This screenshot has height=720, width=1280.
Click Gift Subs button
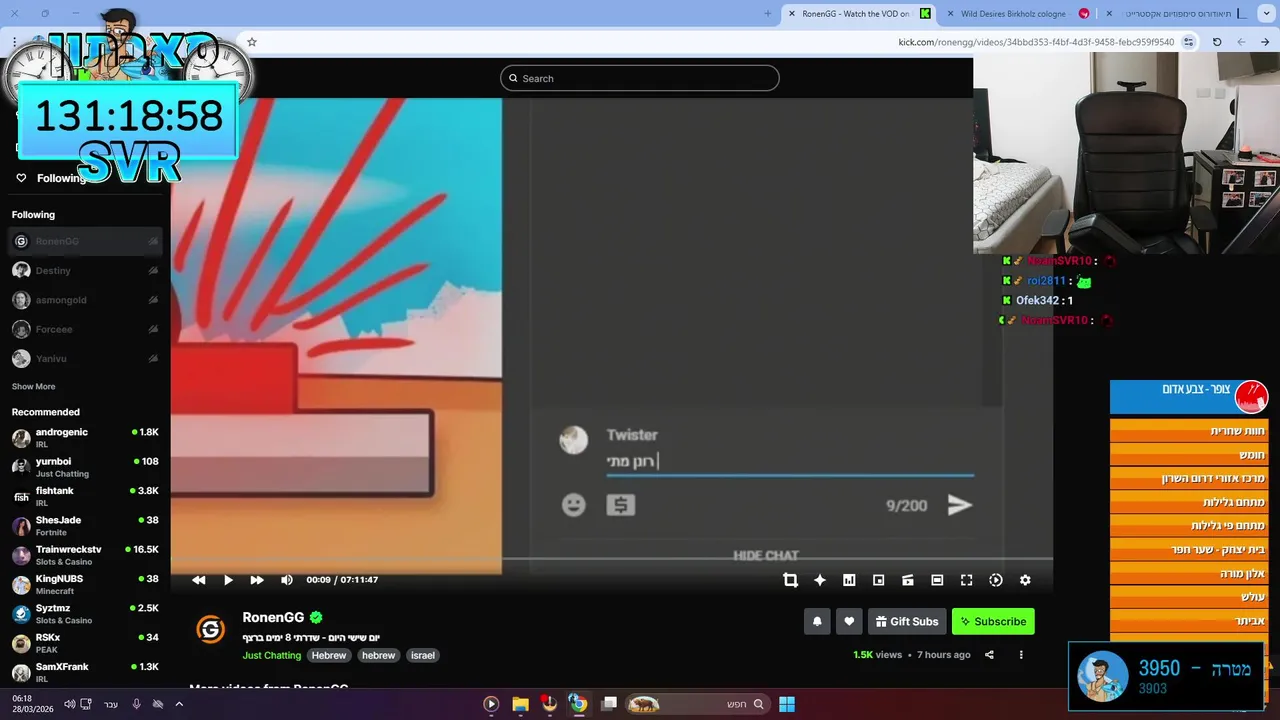click(x=907, y=621)
